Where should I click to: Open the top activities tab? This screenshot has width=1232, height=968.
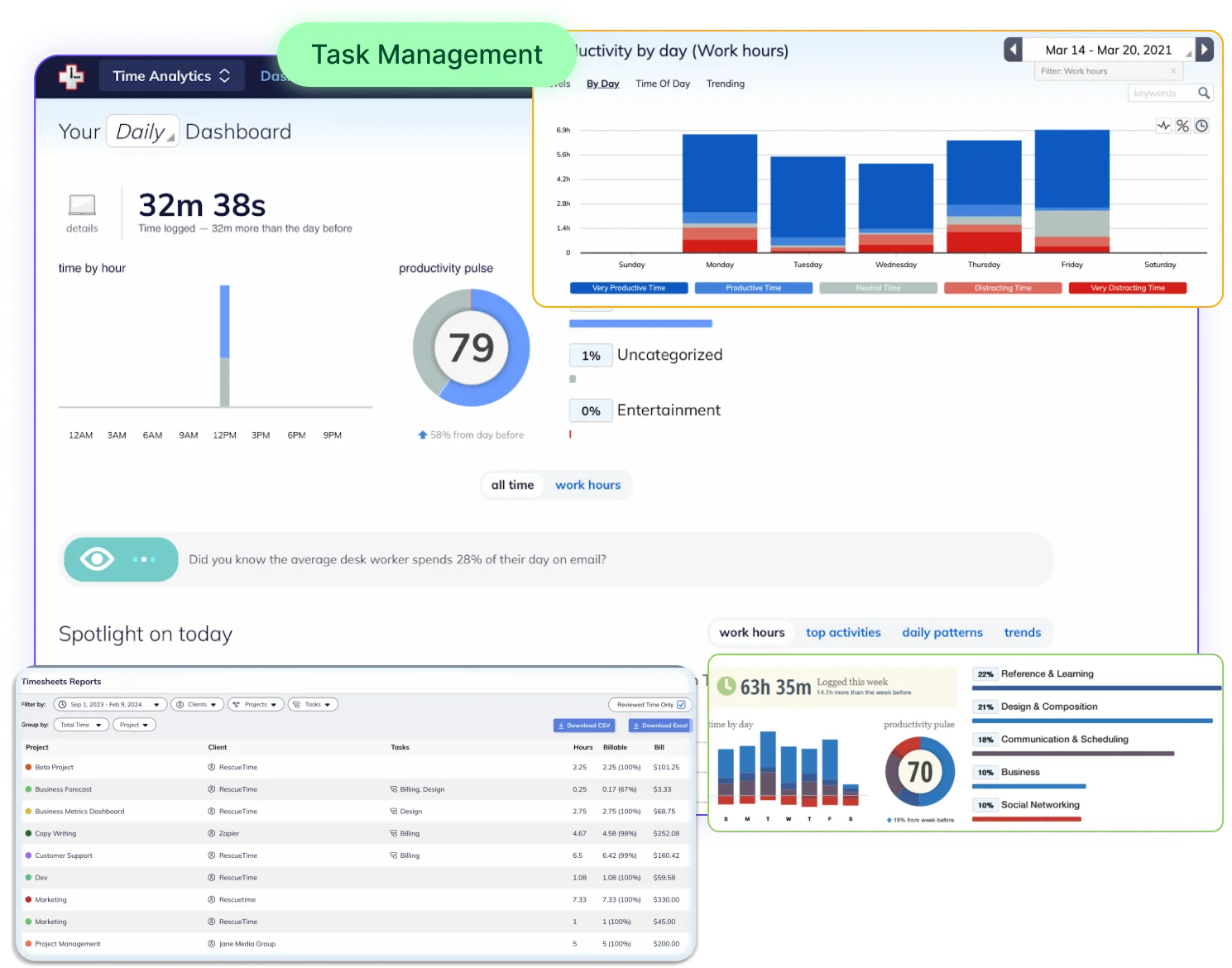[x=843, y=633]
